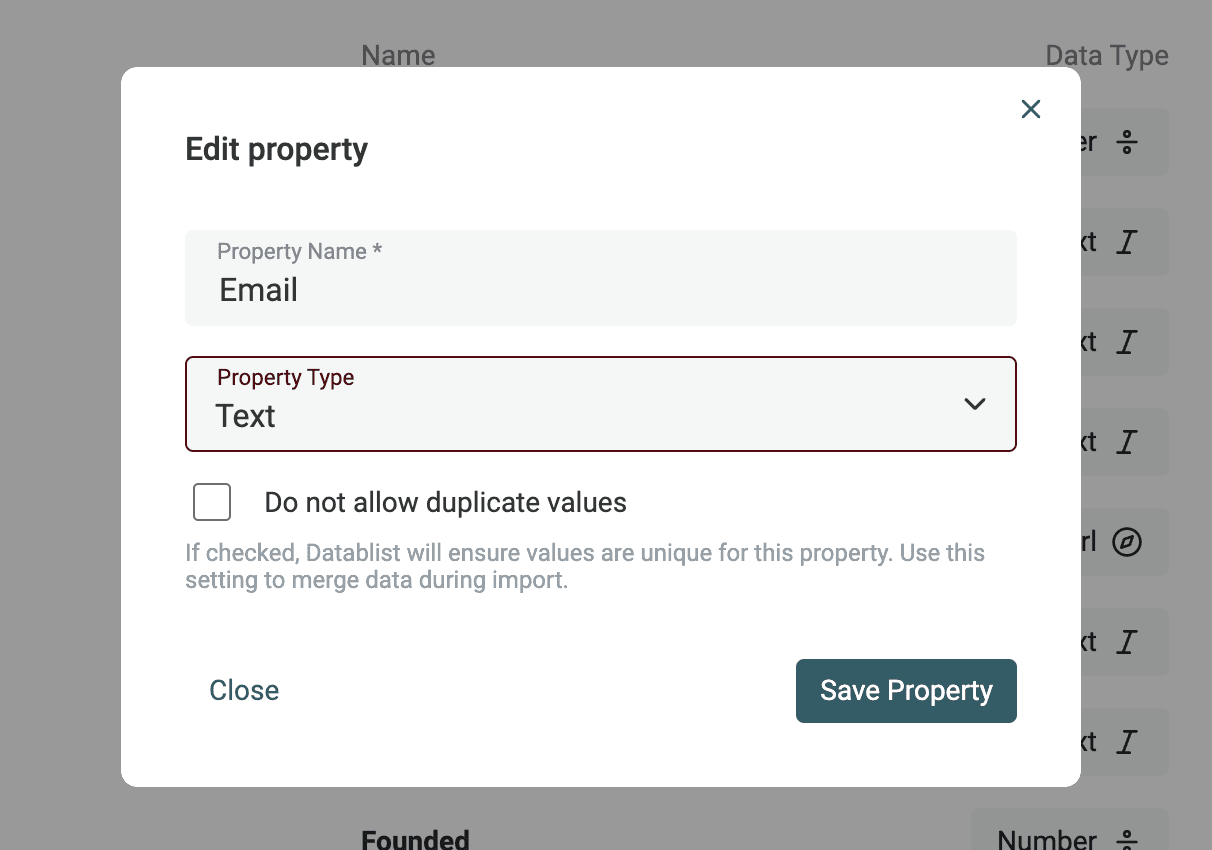Click the second italic text icon from top
Image resolution: width=1212 pixels, height=850 pixels.
click(x=1127, y=342)
